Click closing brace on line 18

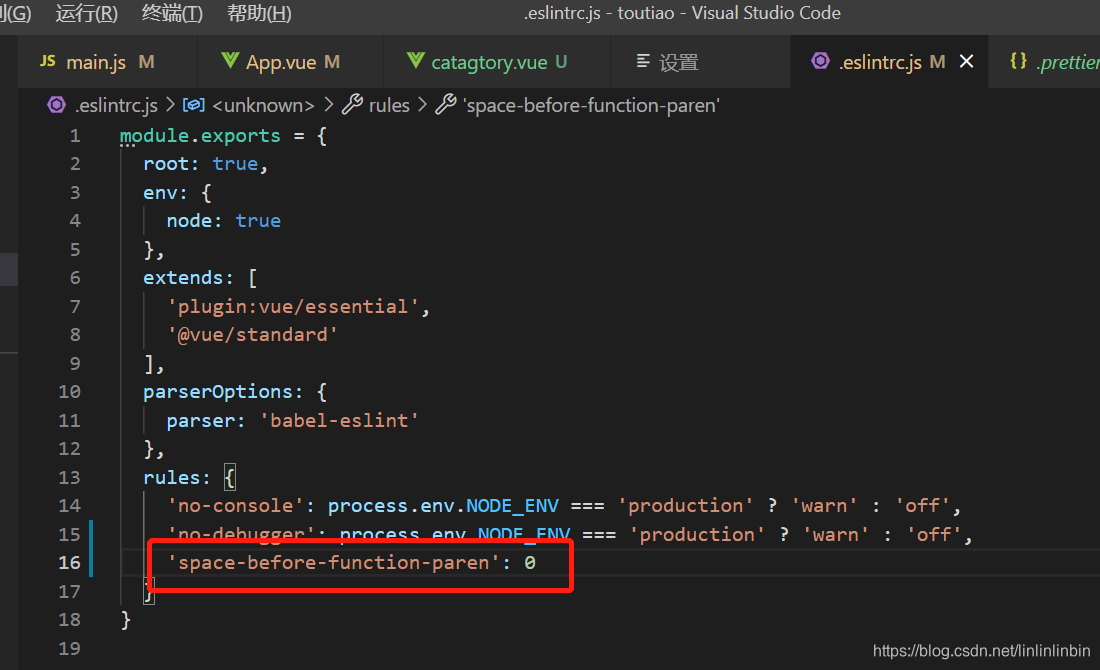click(126, 619)
